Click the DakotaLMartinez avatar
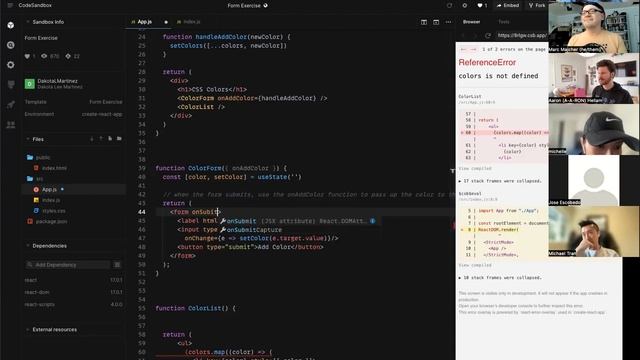This screenshot has height=360, width=640. point(29,84)
